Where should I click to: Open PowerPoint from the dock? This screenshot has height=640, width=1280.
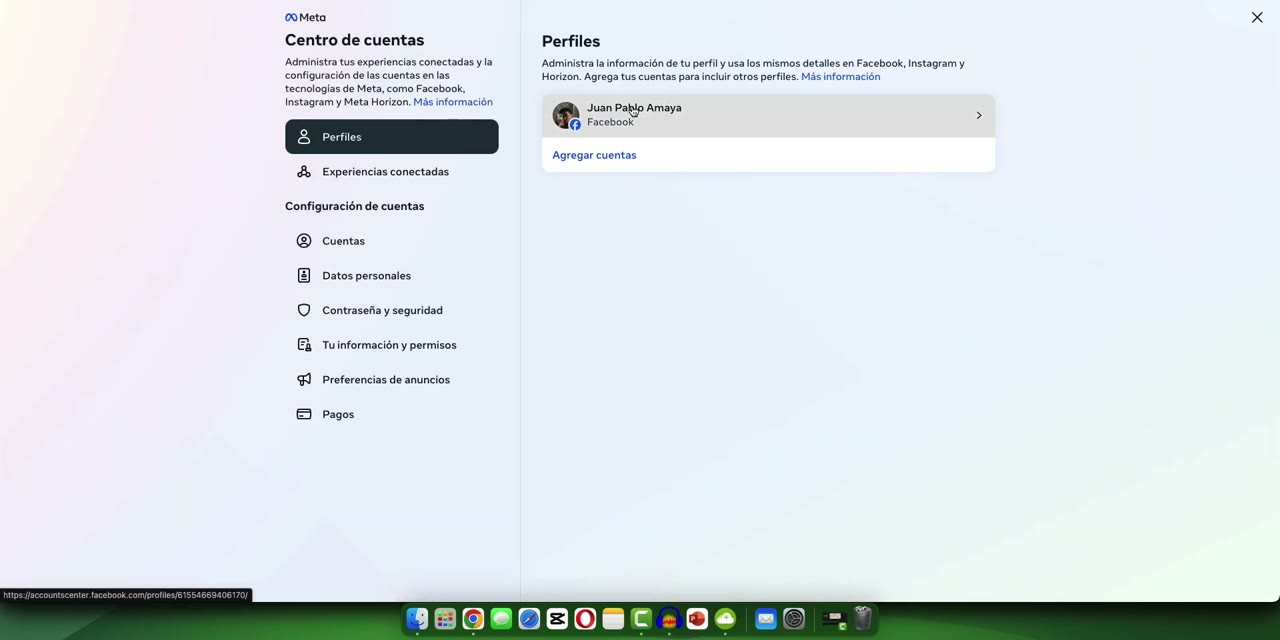[x=697, y=620]
